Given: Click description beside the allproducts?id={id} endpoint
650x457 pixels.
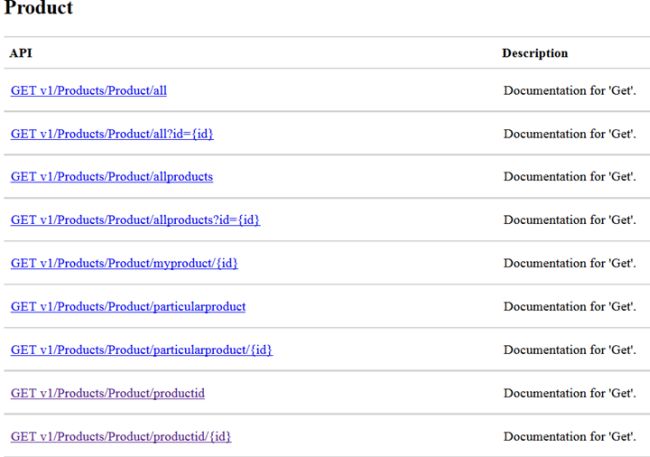Looking at the screenshot, I should click(x=569, y=220).
